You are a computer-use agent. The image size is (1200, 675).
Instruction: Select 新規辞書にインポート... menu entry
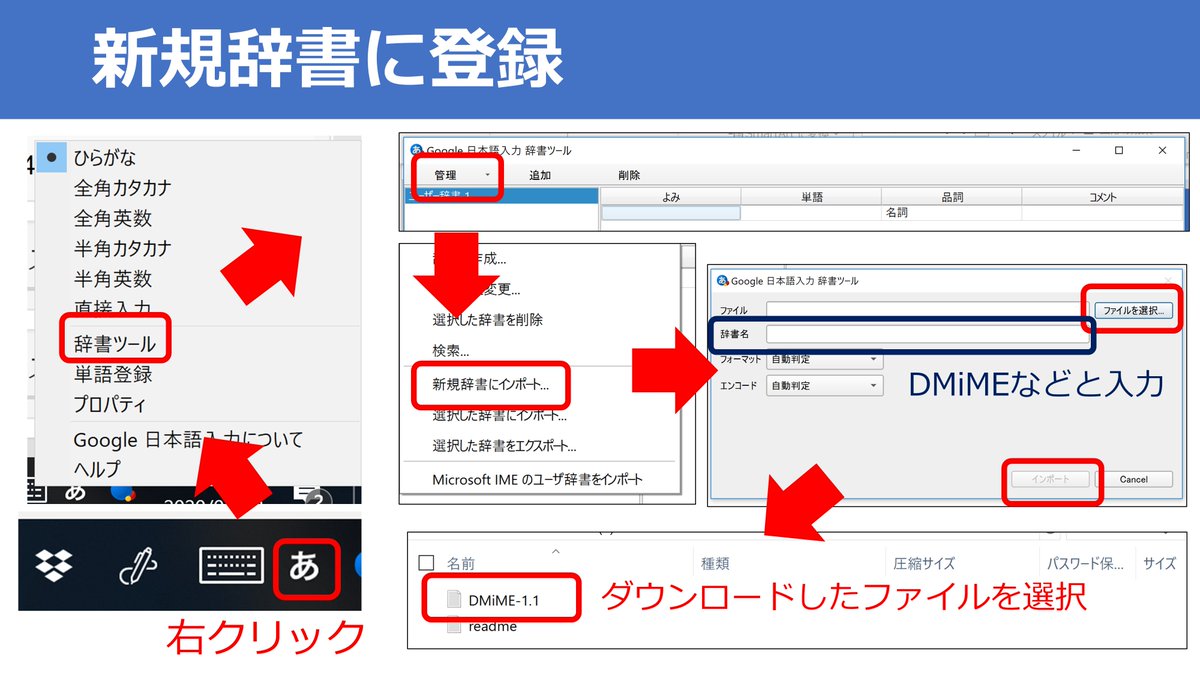[x=490, y=383]
